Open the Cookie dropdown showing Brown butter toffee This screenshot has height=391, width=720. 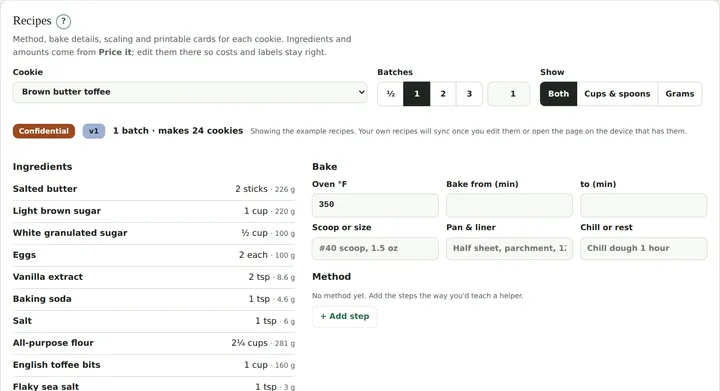click(190, 92)
